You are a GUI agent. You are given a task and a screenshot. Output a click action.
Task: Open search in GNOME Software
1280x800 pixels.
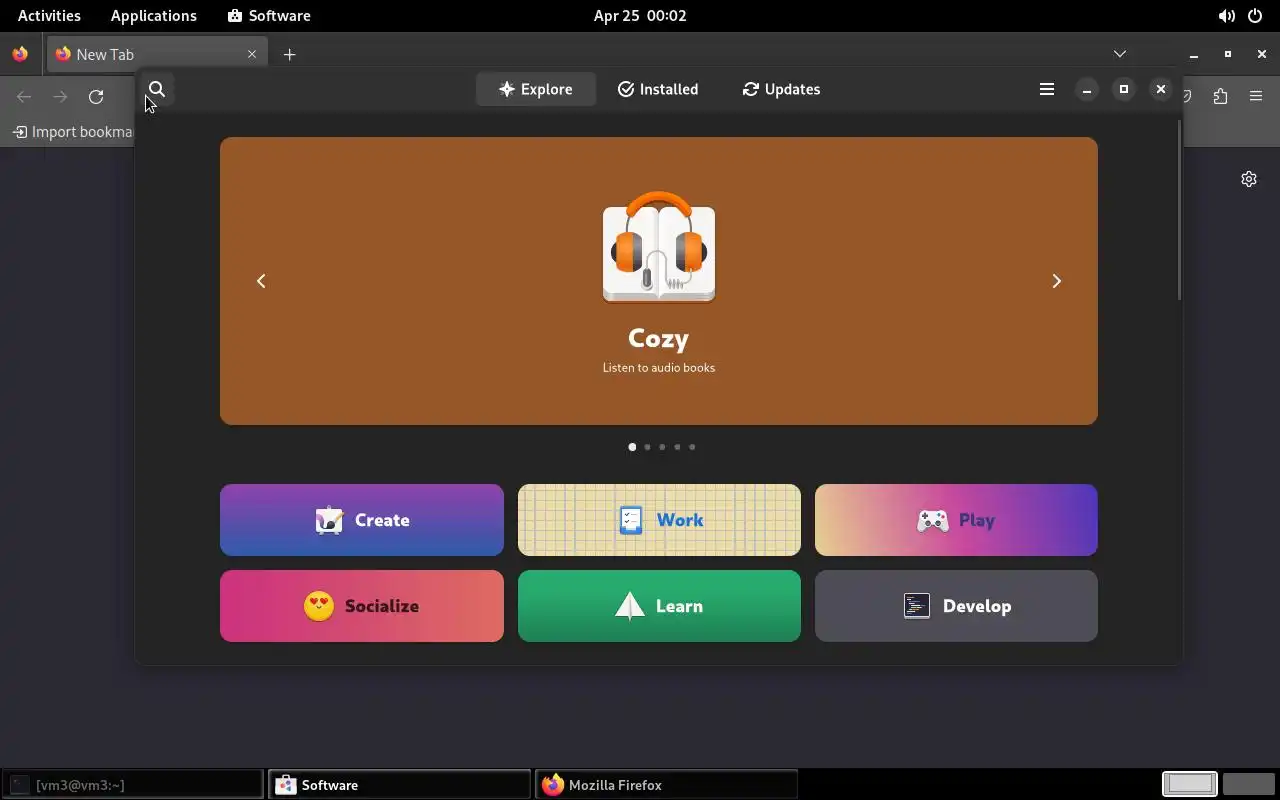(157, 89)
